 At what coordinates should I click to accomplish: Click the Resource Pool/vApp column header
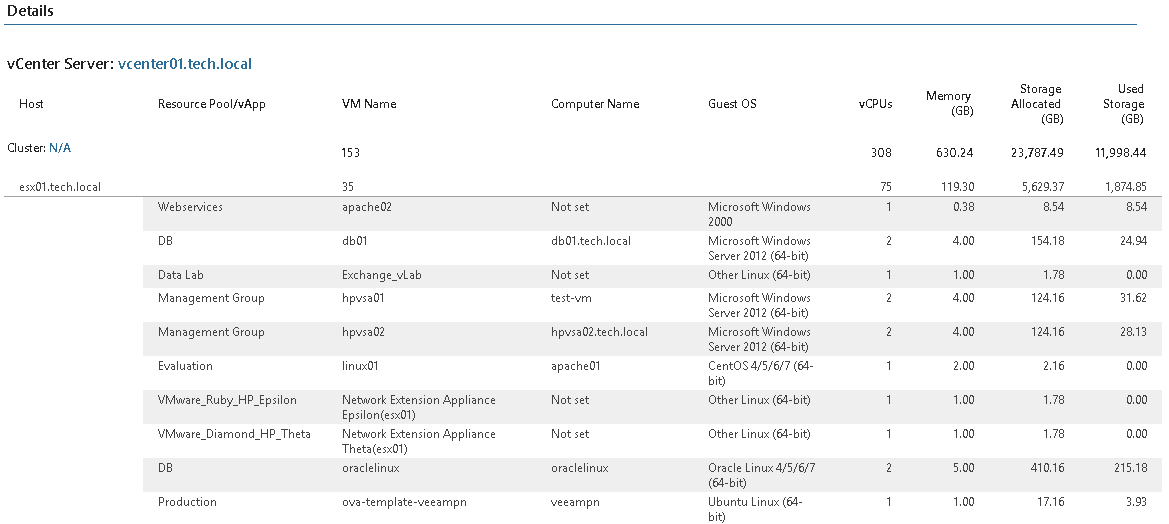click(212, 104)
